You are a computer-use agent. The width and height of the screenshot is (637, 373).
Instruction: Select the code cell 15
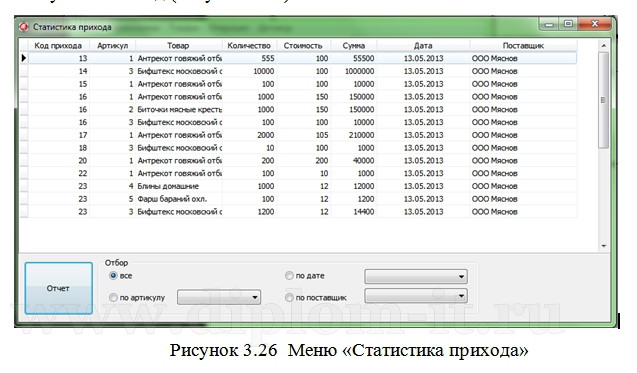point(58,84)
